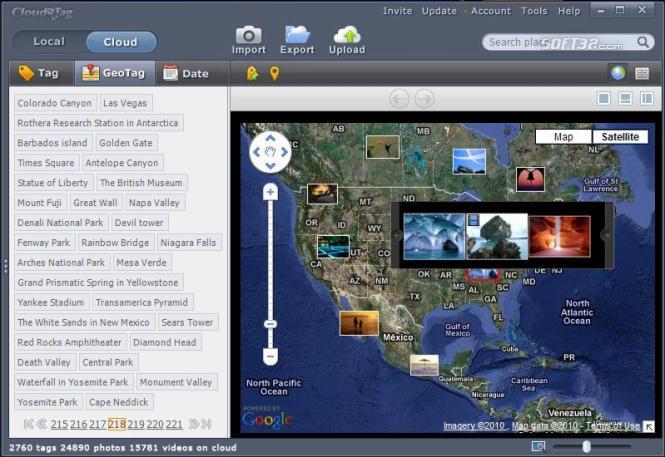Switch to Local mode
This screenshot has width=665, height=457.
(49, 42)
